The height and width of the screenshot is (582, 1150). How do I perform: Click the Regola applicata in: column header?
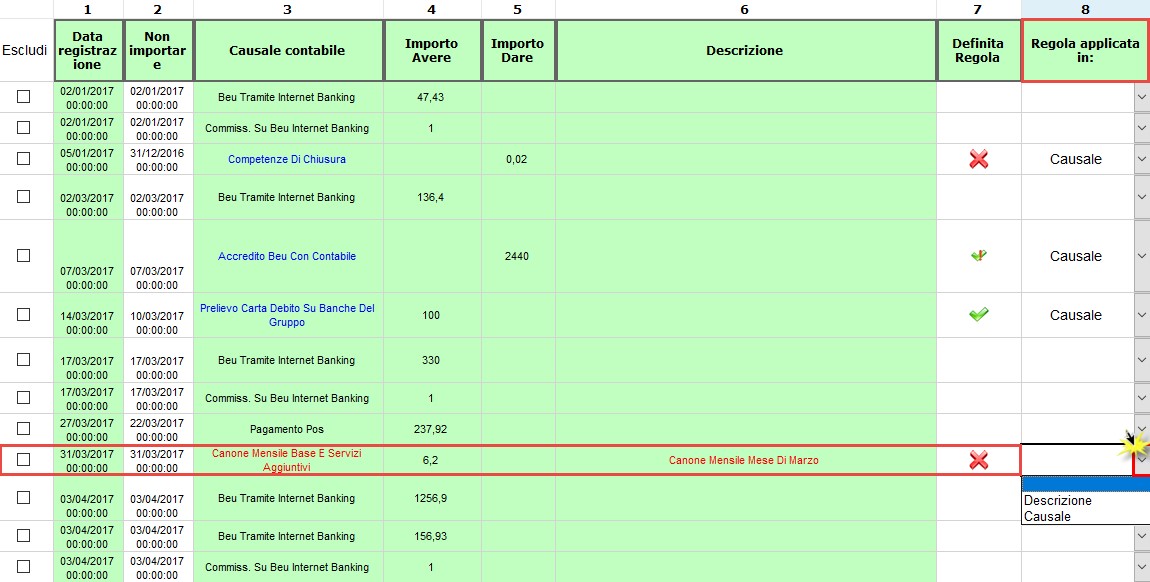1085,51
